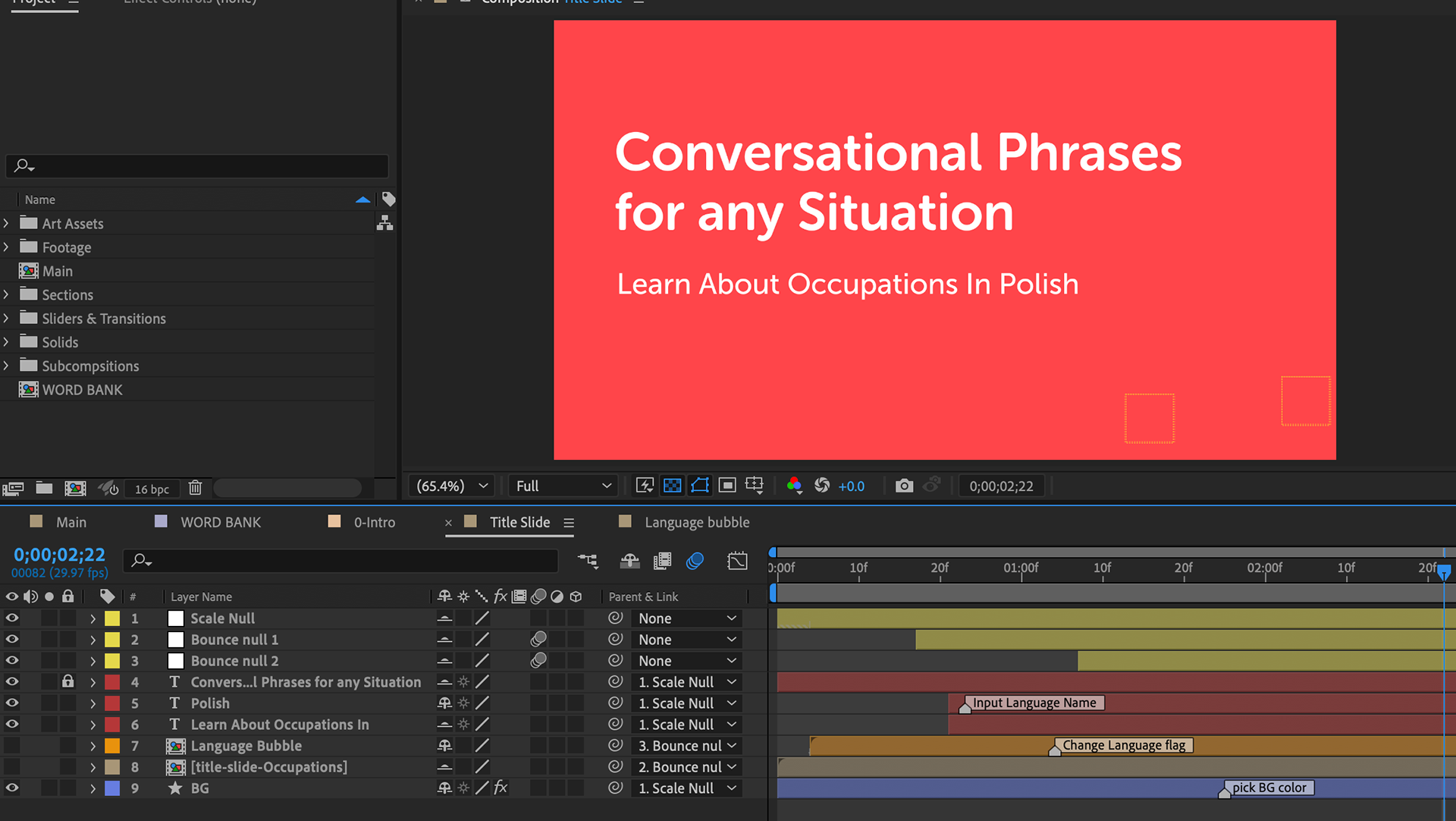Switch to the Language bubble tab

click(696, 522)
